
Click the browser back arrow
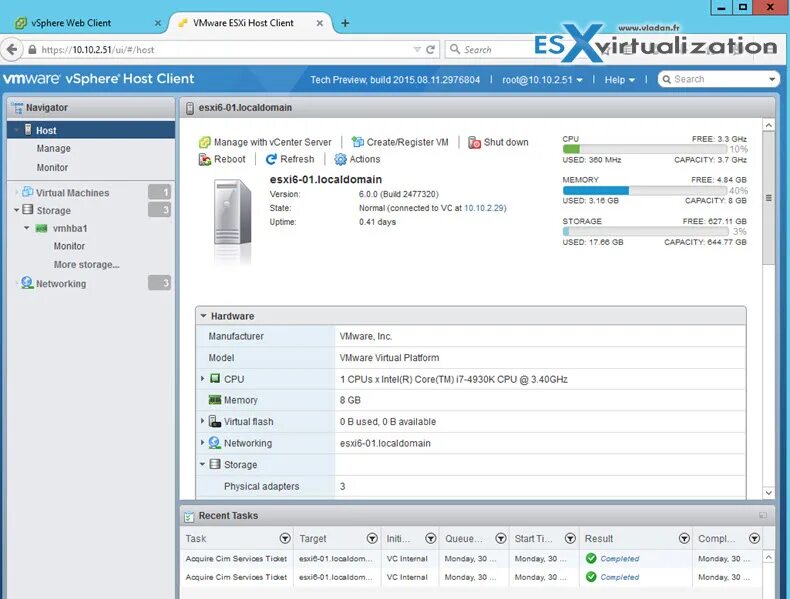[12, 49]
